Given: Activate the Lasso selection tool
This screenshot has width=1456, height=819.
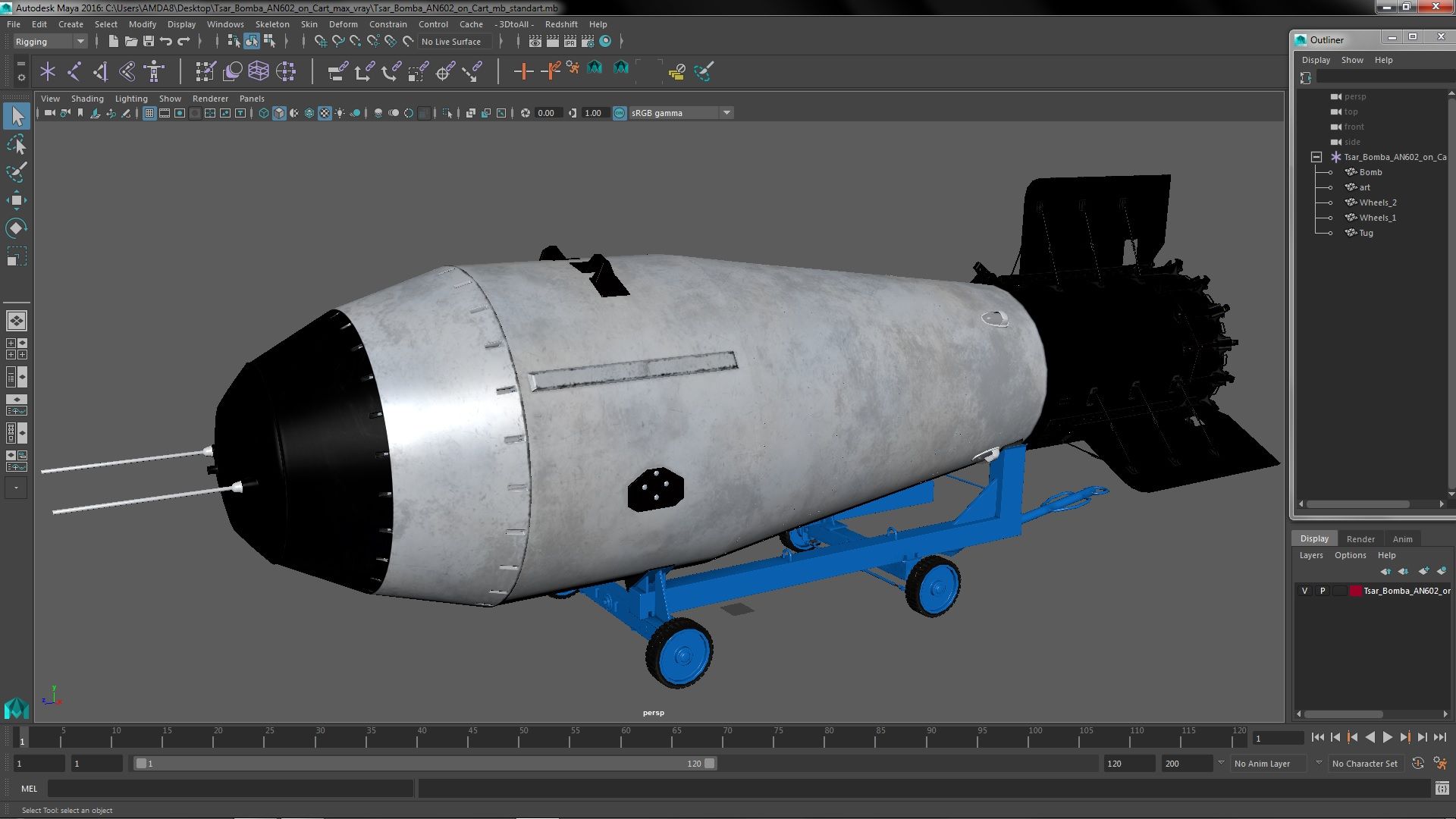Looking at the screenshot, I should 17,144.
